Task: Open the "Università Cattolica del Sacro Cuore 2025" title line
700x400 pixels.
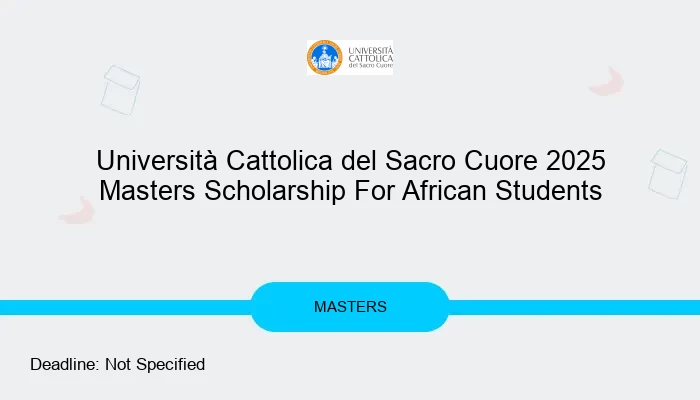Action: point(350,160)
